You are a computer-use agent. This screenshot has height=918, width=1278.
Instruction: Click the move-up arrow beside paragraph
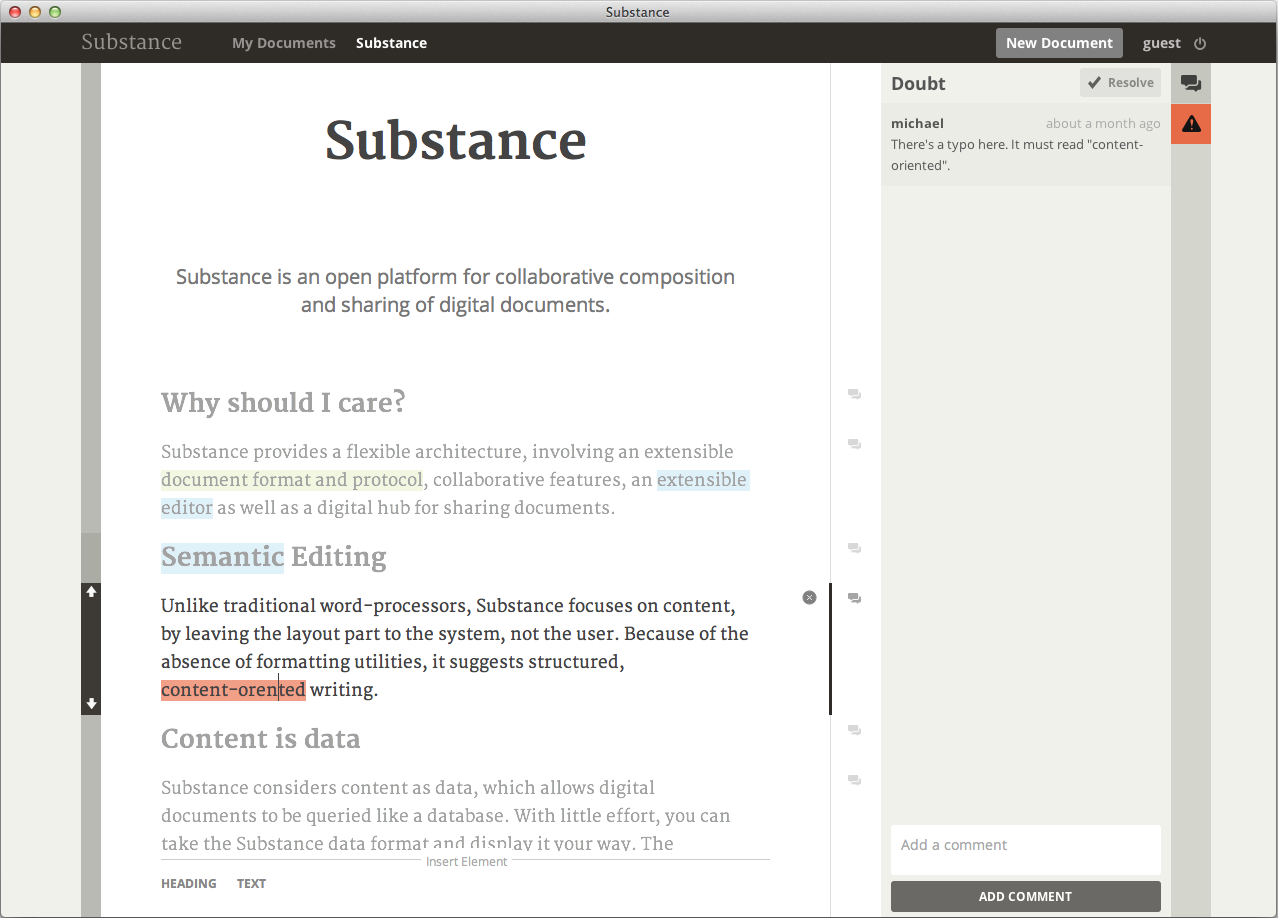[x=91, y=592]
